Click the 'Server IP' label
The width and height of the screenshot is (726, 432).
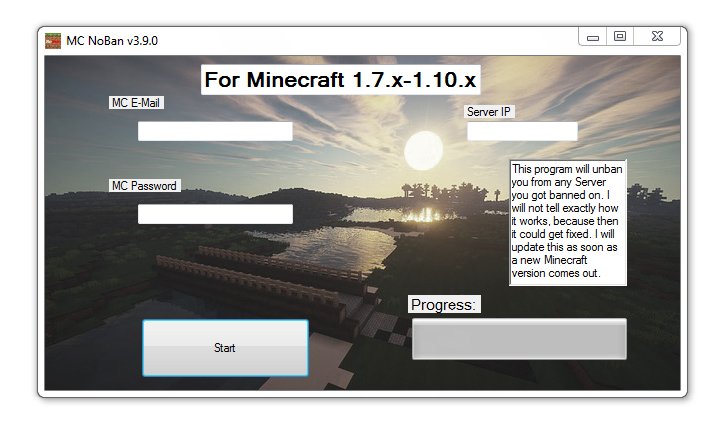(x=489, y=112)
